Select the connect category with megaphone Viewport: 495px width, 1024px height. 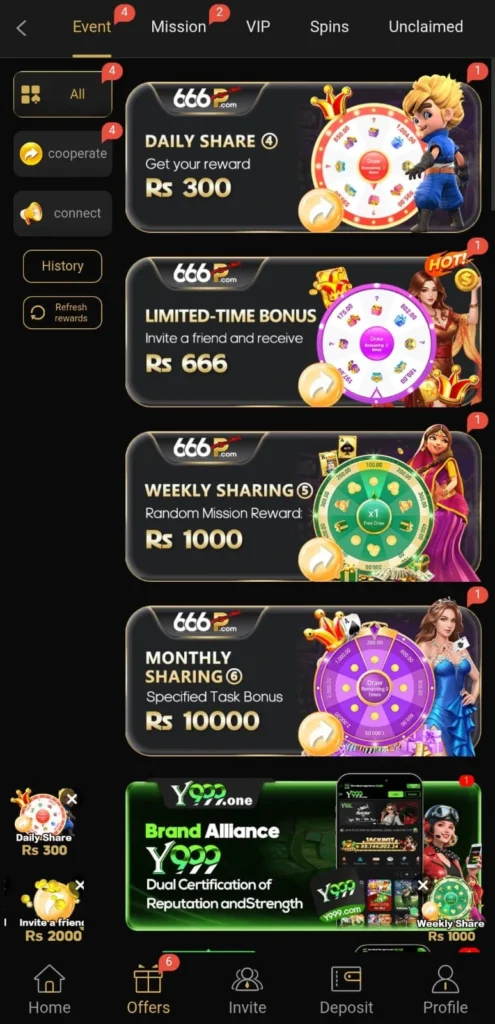(63, 213)
